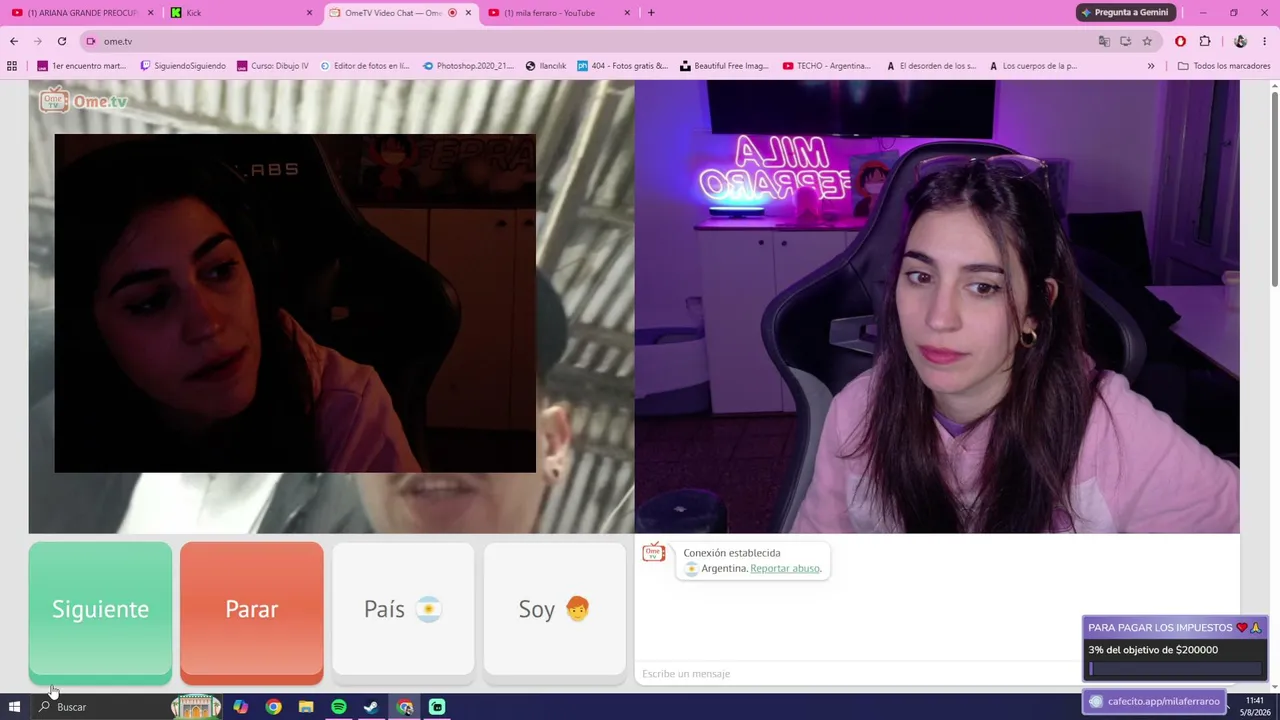The image size is (1280, 720).
Task: Open the 'Beautiful Free Imag...' bookmark
Action: 724,66
